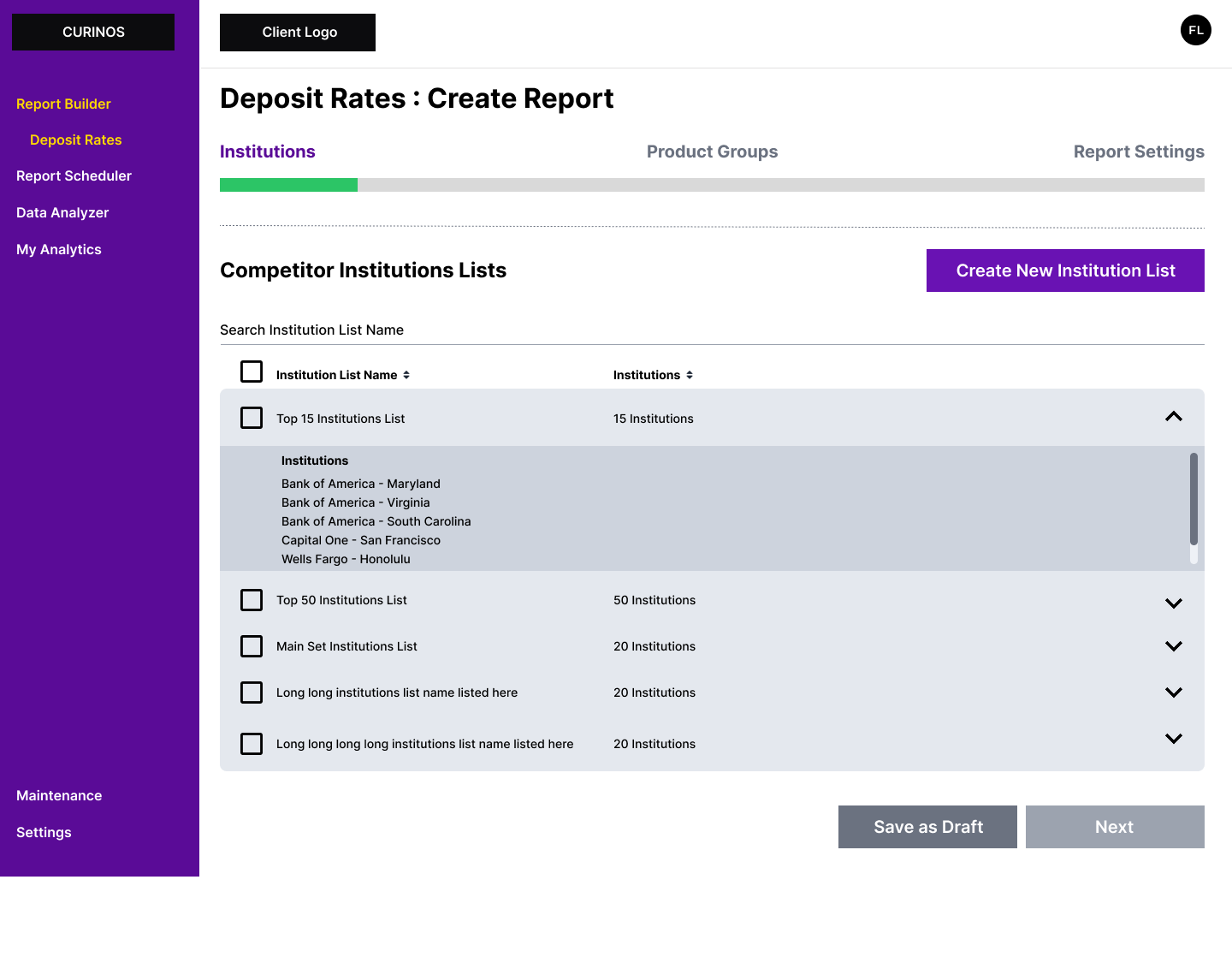This screenshot has height=957, width=1232.
Task: Click Bank of America - South Carolina
Action: click(376, 521)
